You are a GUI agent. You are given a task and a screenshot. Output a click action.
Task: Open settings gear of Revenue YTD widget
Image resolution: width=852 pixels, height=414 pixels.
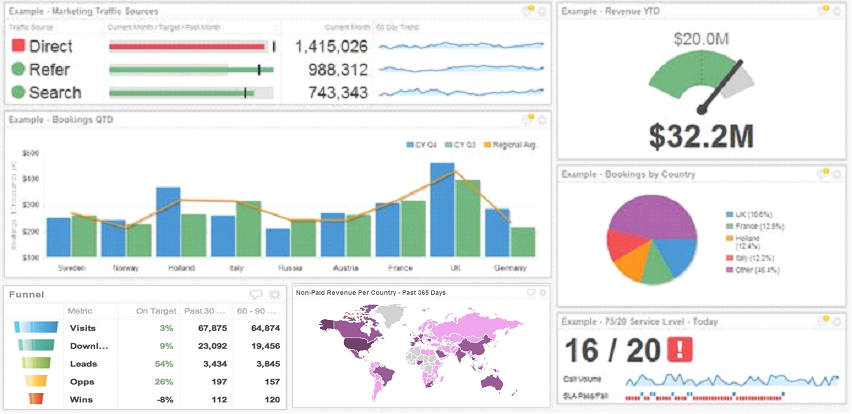[840, 11]
